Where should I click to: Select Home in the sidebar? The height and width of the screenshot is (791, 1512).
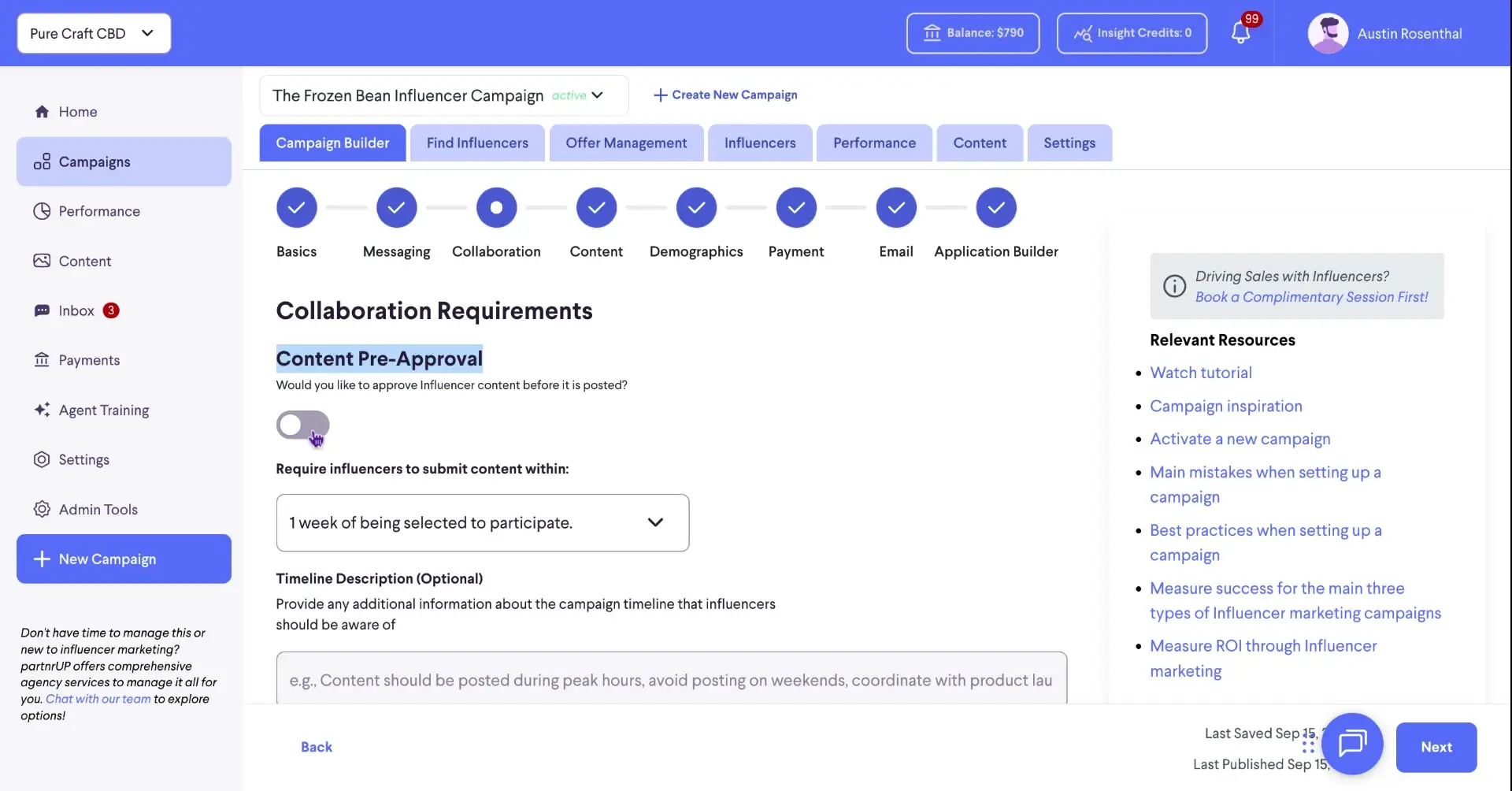click(78, 111)
